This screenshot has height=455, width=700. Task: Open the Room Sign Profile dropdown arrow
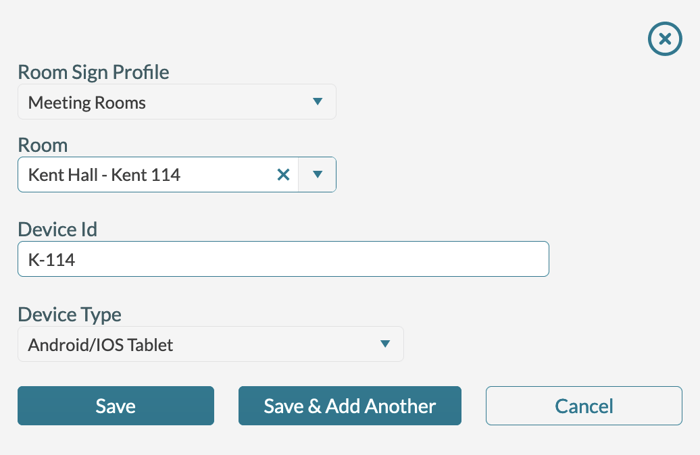317,102
